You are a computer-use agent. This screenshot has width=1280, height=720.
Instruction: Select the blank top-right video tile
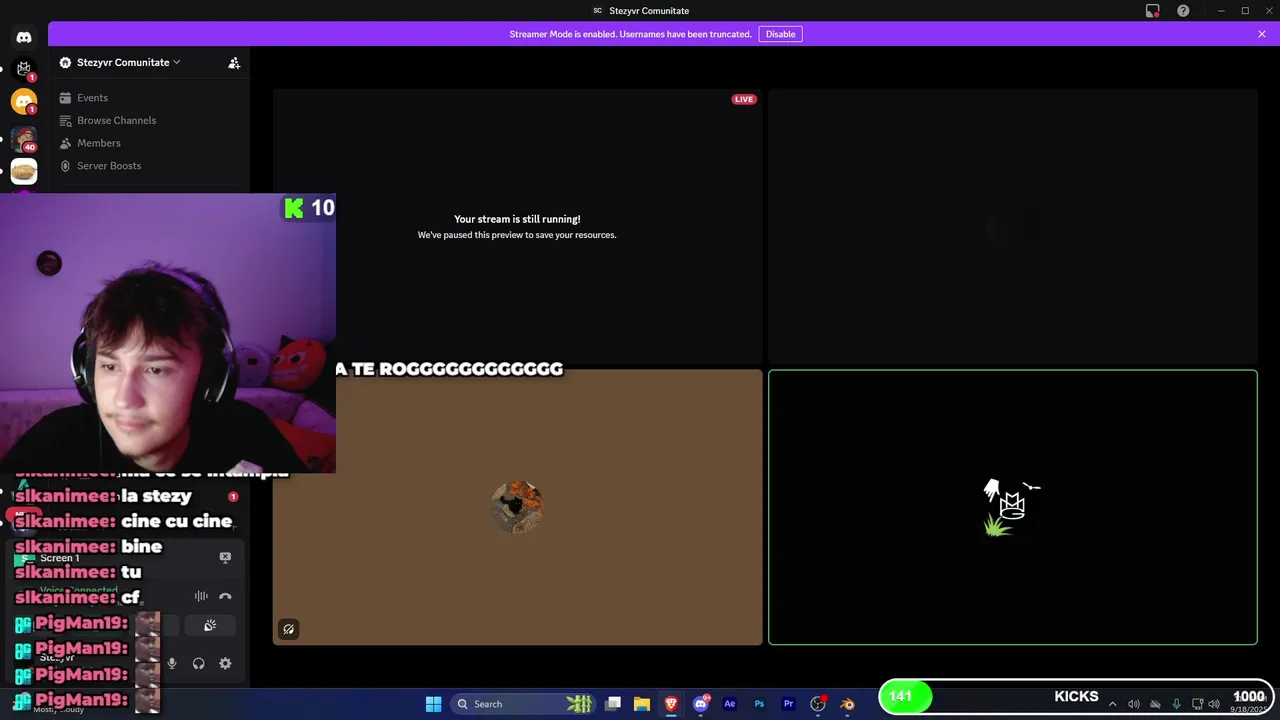[x=1012, y=226]
